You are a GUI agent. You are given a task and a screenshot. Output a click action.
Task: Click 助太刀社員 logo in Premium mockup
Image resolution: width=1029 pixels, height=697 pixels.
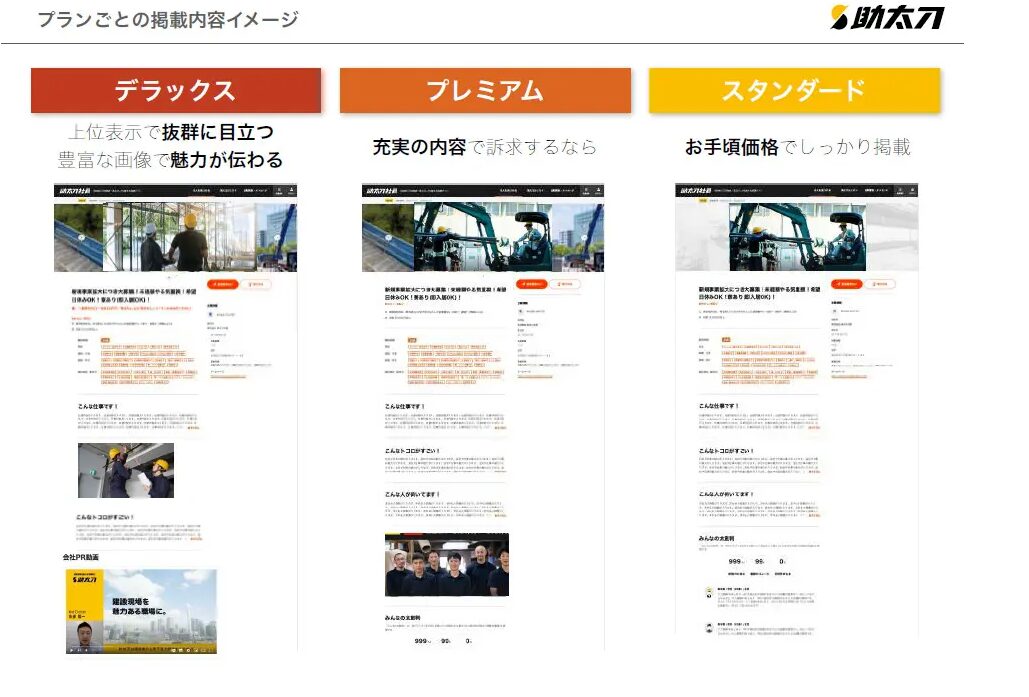coord(381,191)
